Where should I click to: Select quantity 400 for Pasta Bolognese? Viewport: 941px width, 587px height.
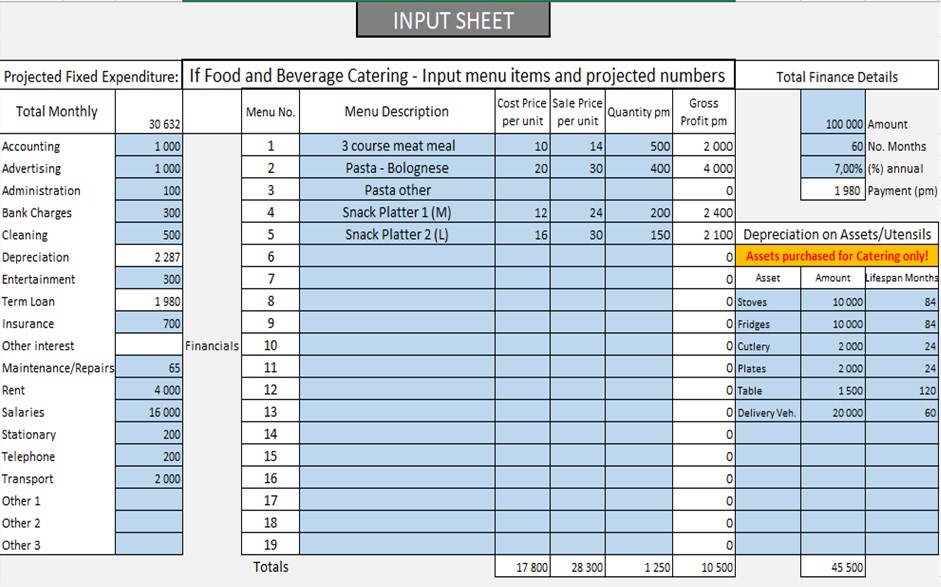pyautogui.click(x=639, y=168)
